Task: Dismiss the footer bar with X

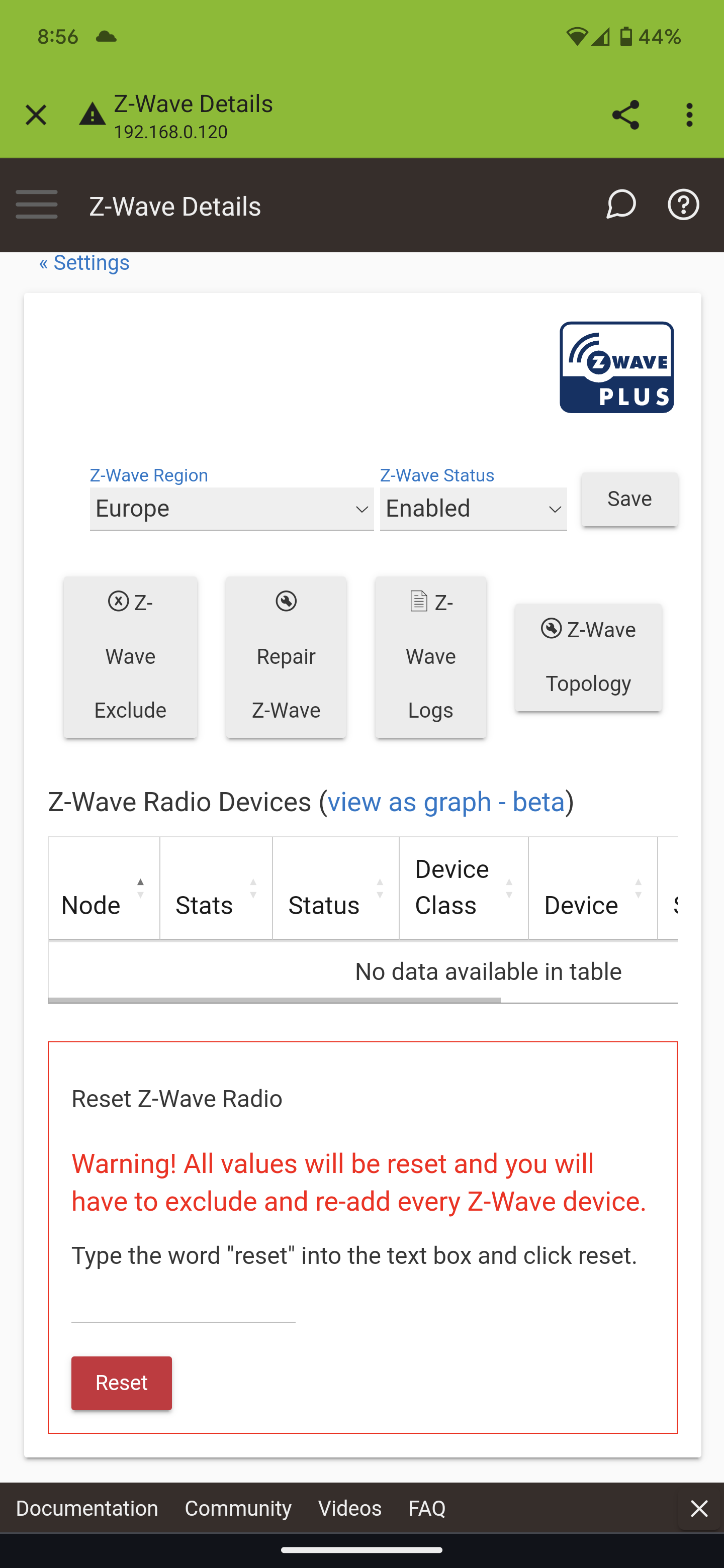Action: click(699, 1508)
